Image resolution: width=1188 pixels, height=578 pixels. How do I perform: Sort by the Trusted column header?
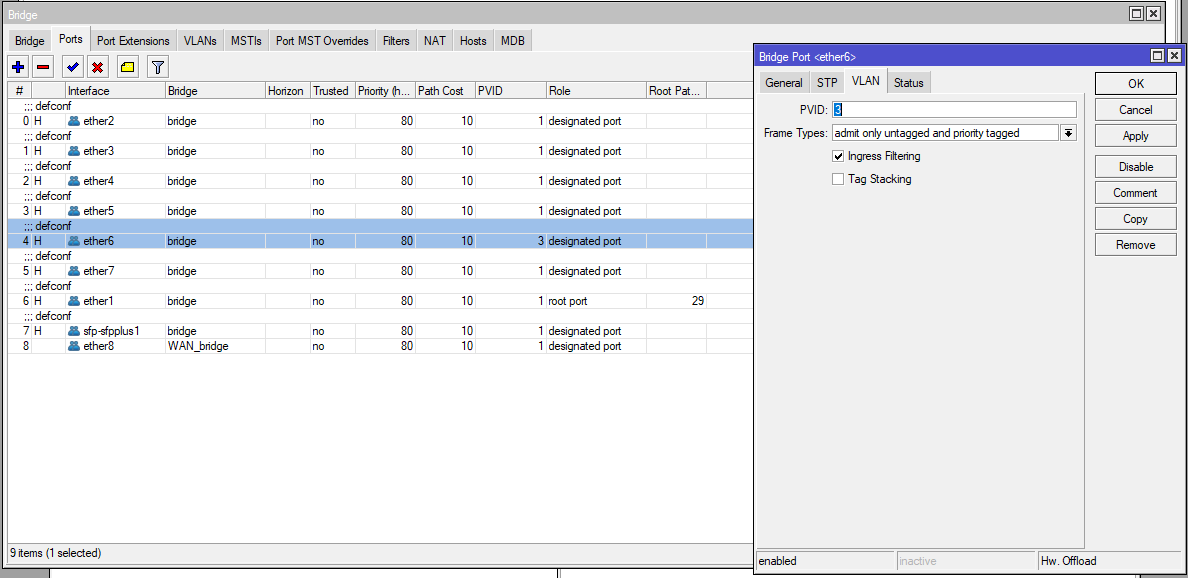click(x=333, y=91)
